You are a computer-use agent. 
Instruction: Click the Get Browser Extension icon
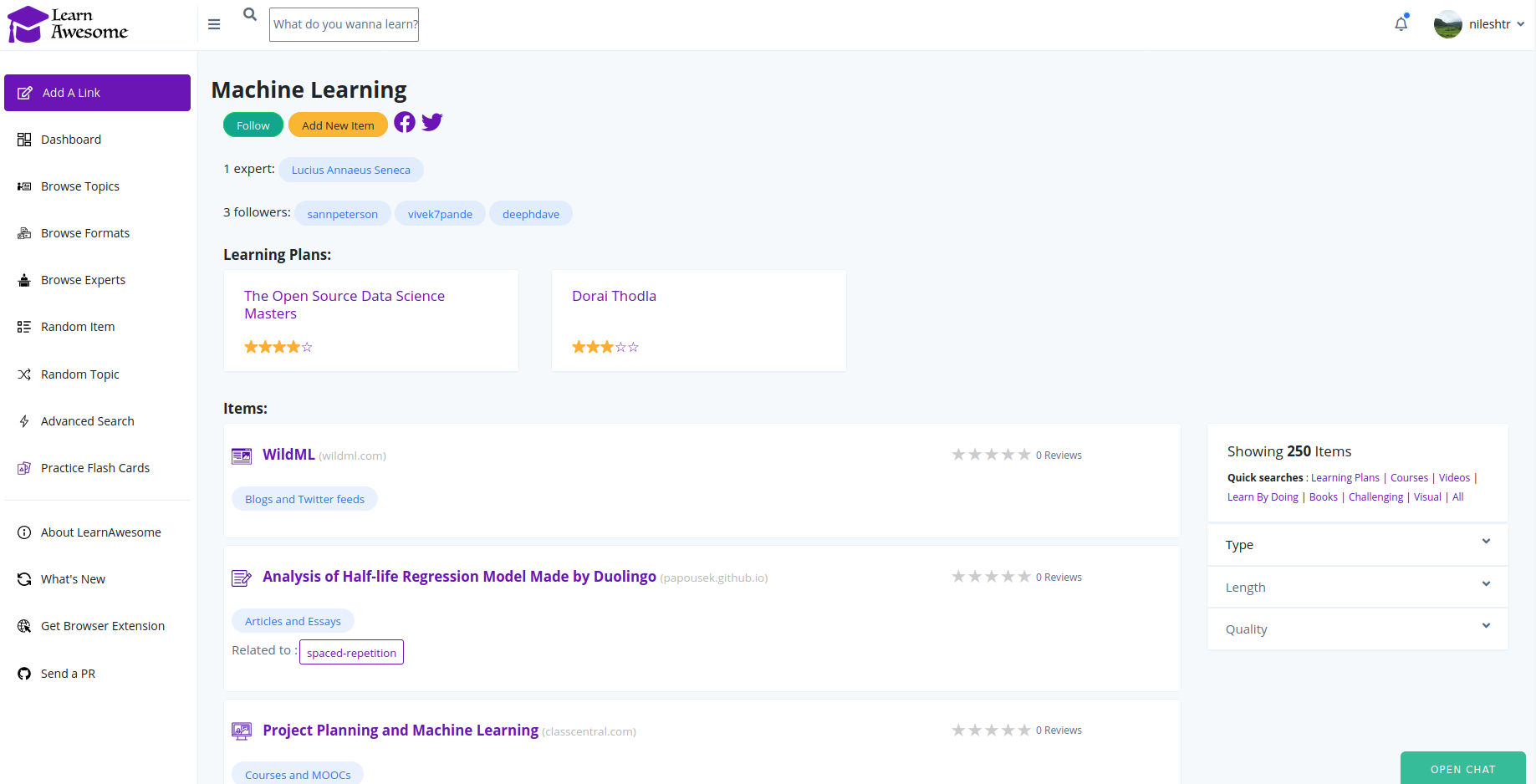pyautogui.click(x=24, y=626)
